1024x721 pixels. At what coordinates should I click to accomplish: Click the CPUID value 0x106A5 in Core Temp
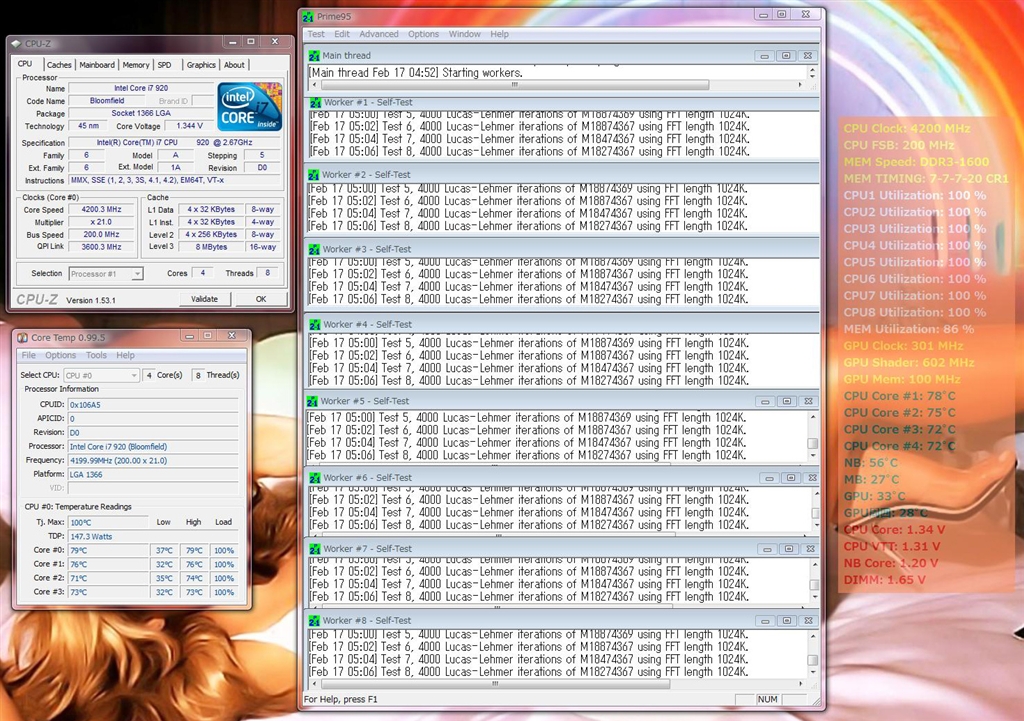point(153,405)
